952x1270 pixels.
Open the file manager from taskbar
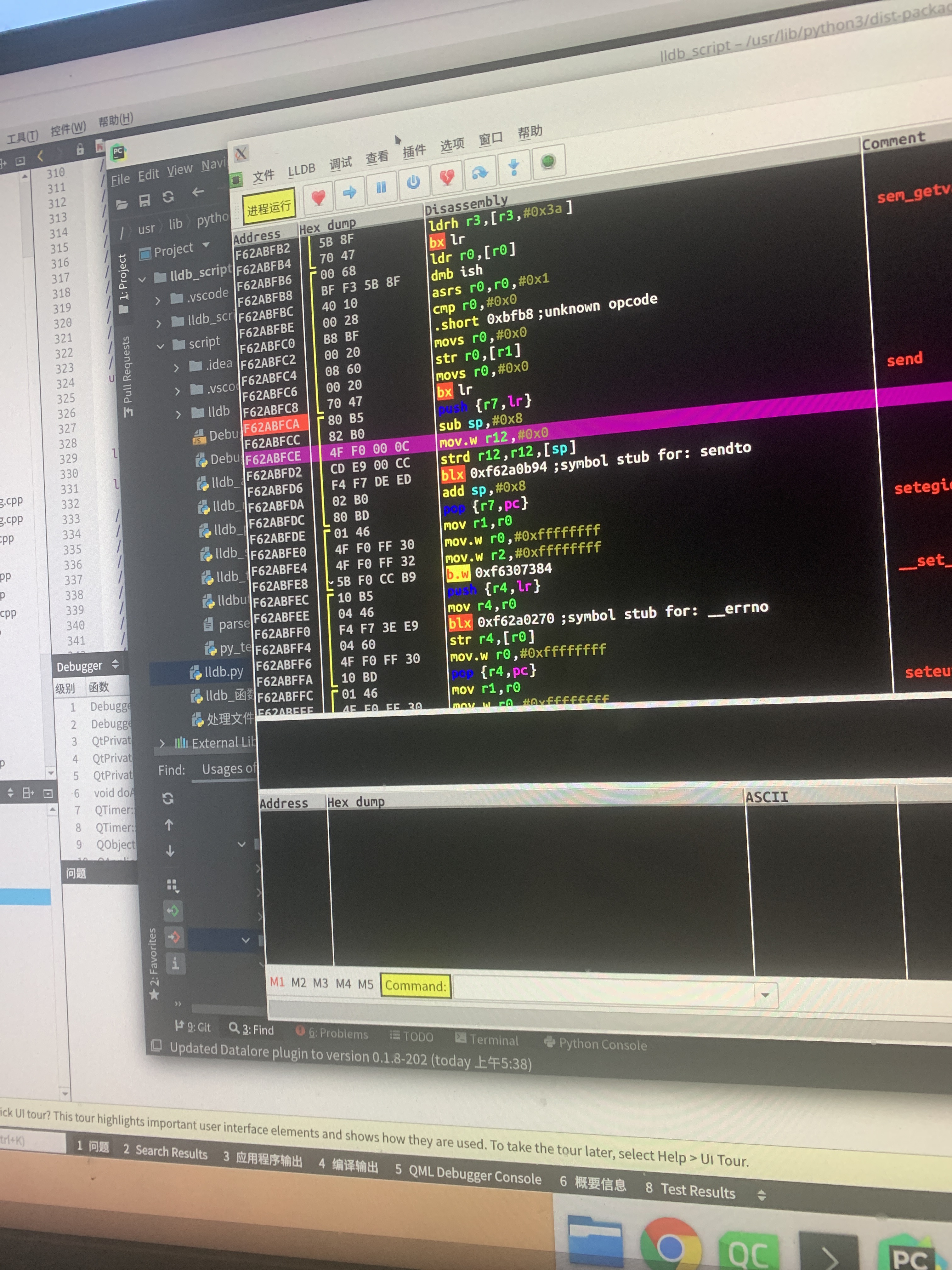click(595, 1240)
